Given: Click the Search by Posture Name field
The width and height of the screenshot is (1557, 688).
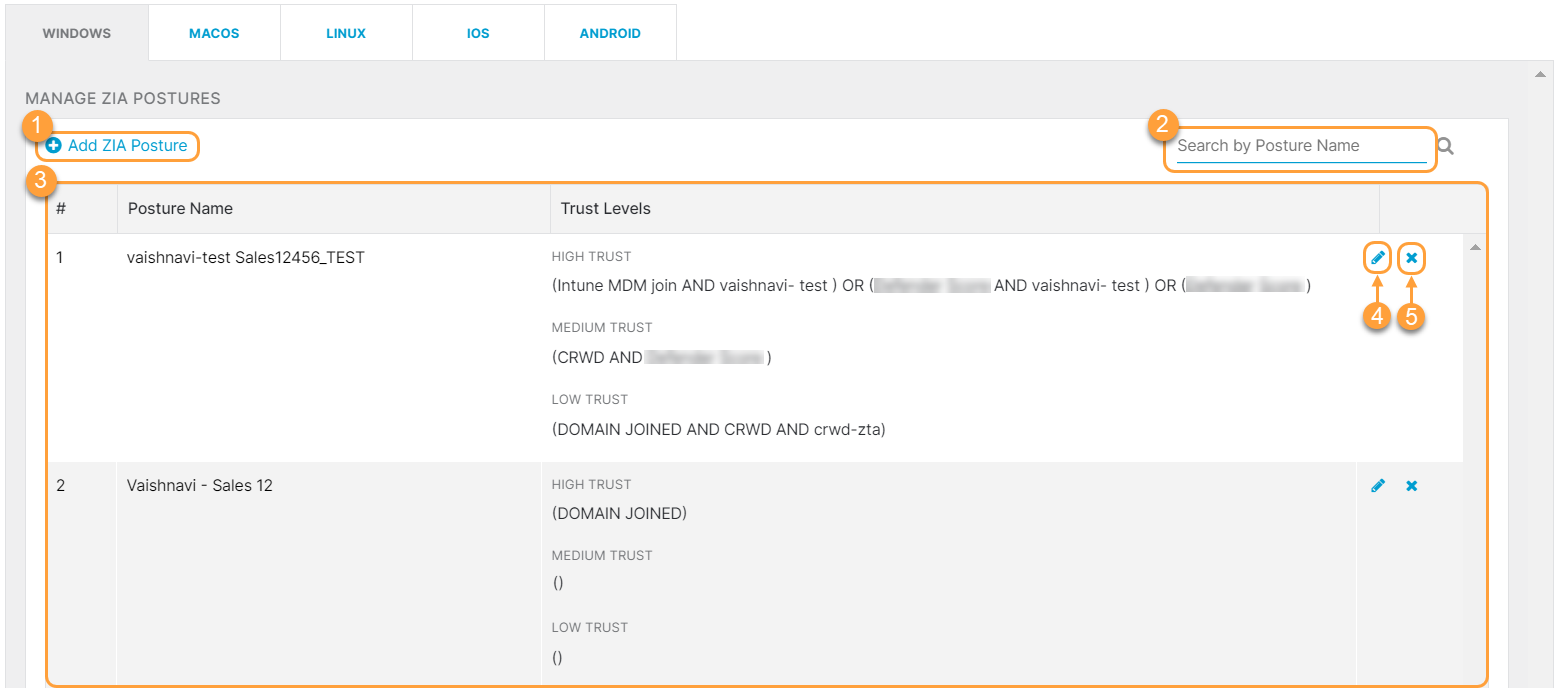Looking at the screenshot, I should click(x=1298, y=146).
